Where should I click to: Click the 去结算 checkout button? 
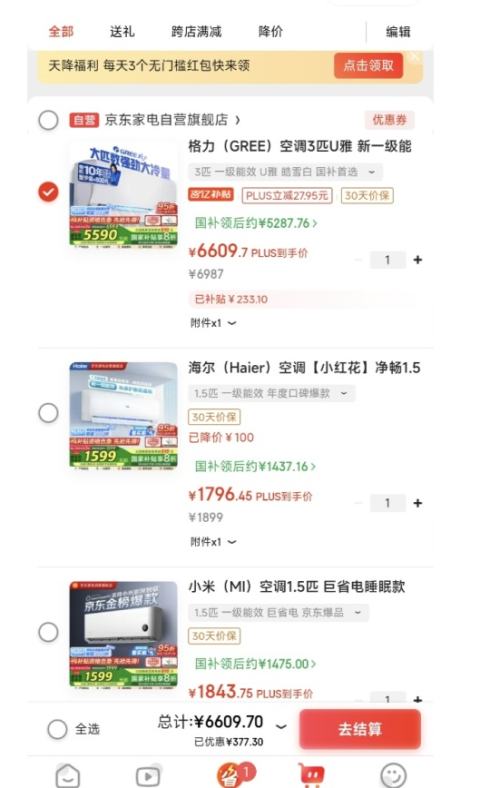tap(360, 729)
